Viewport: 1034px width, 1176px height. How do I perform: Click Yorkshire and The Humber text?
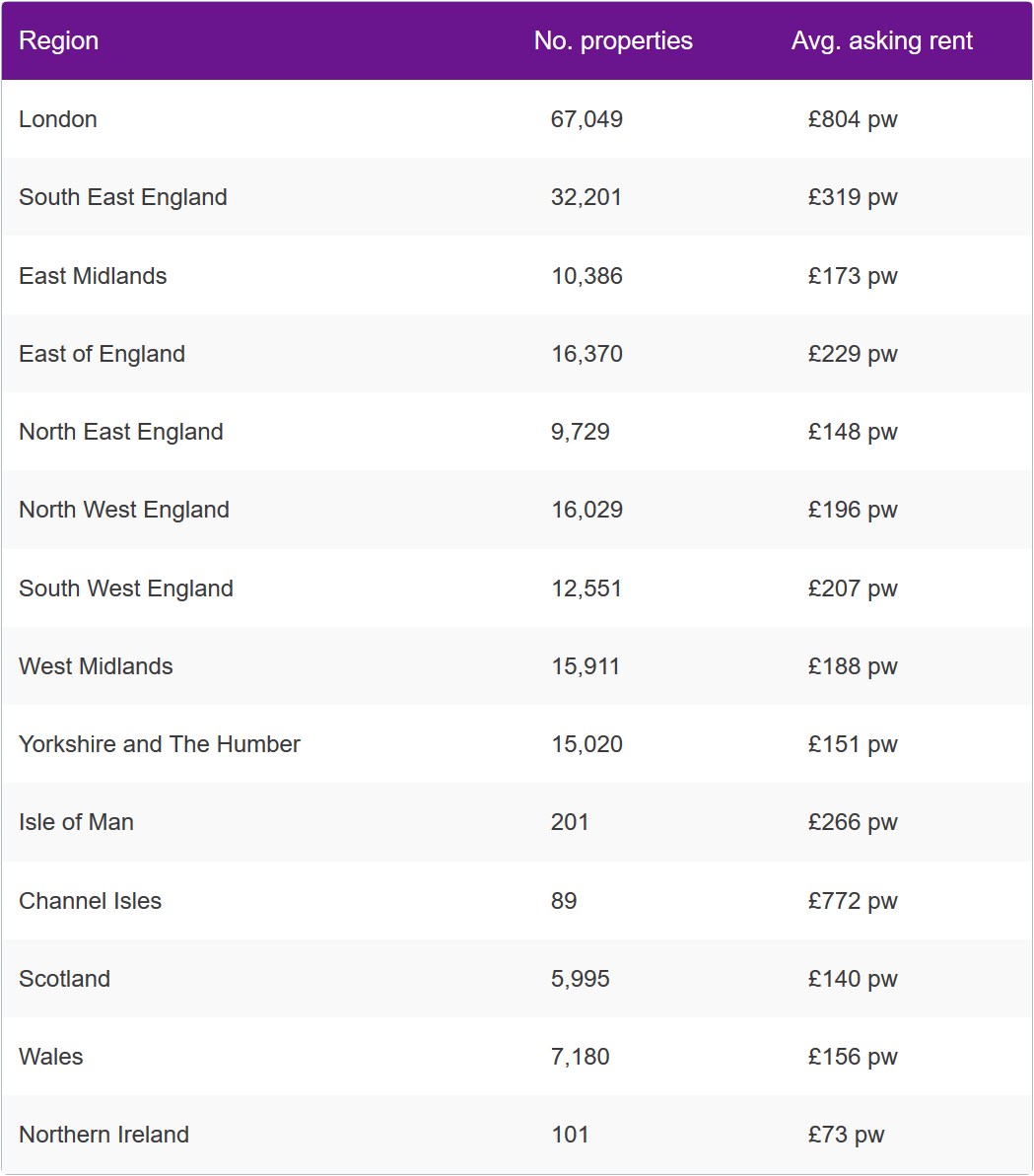(x=160, y=744)
